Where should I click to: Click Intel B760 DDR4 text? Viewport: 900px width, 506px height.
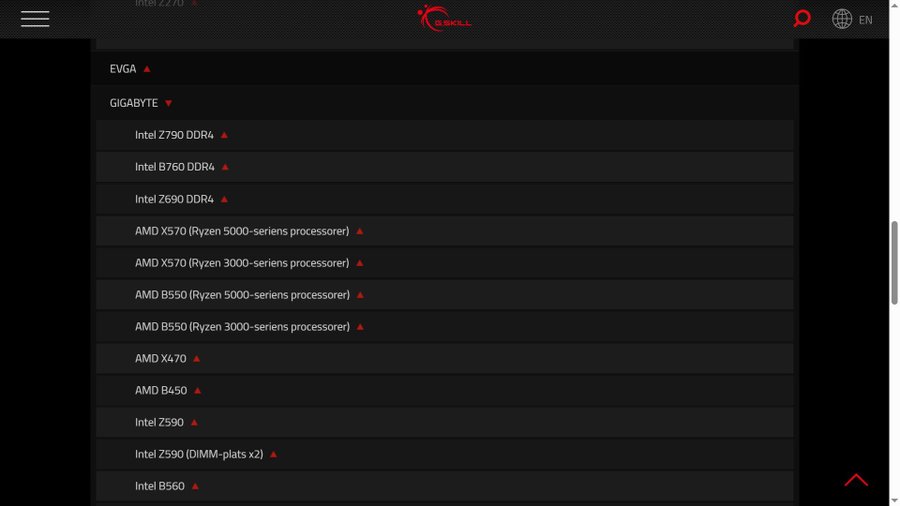click(175, 167)
